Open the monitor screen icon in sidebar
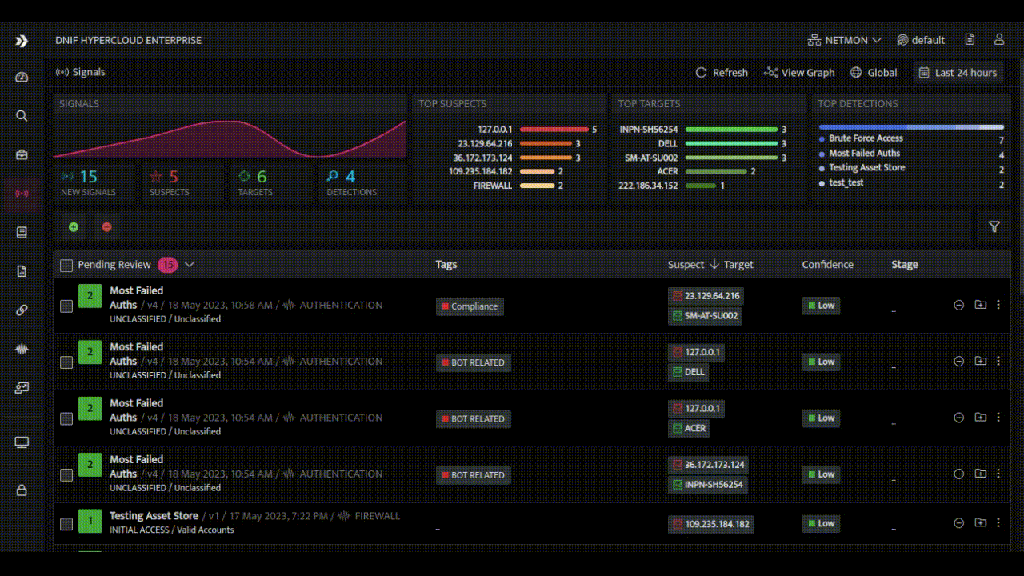Image resolution: width=1024 pixels, height=576 pixels. [x=22, y=443]
